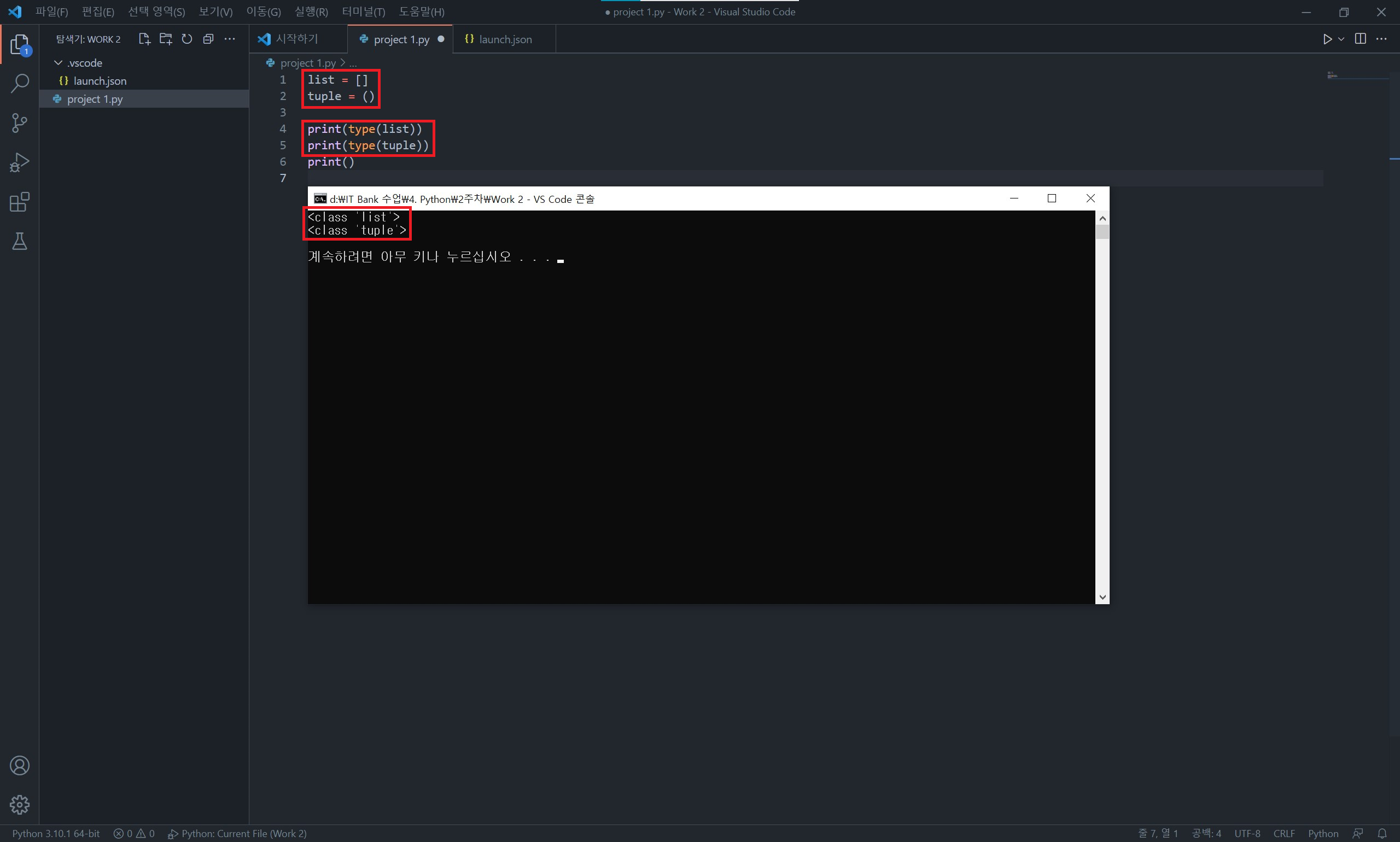Image resolution: width=1400 pixels, height=842 pixels.
Task: Click the New File icon in explorer
Action: point(144,39)
